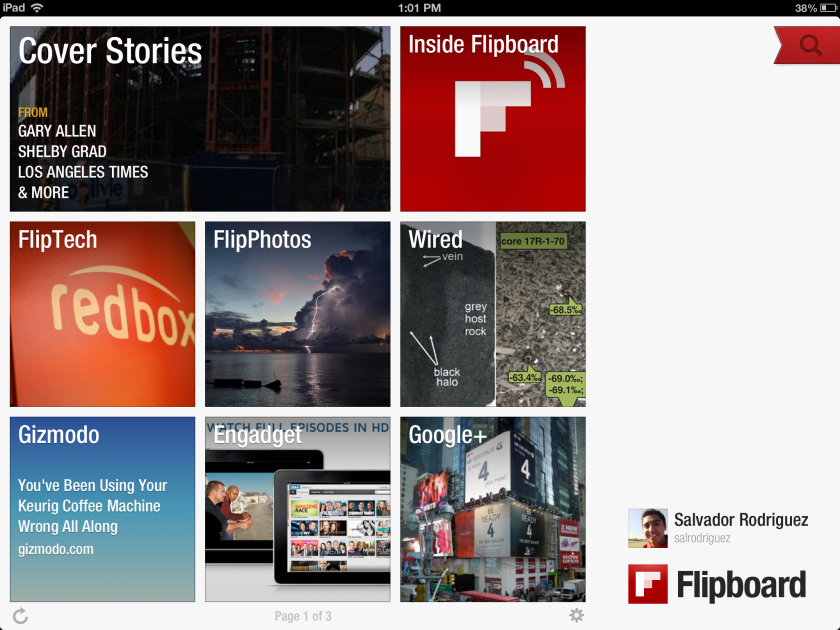Open settings via the gear icon
Screen dimensions: 840x630
click(x=576, y=615)
